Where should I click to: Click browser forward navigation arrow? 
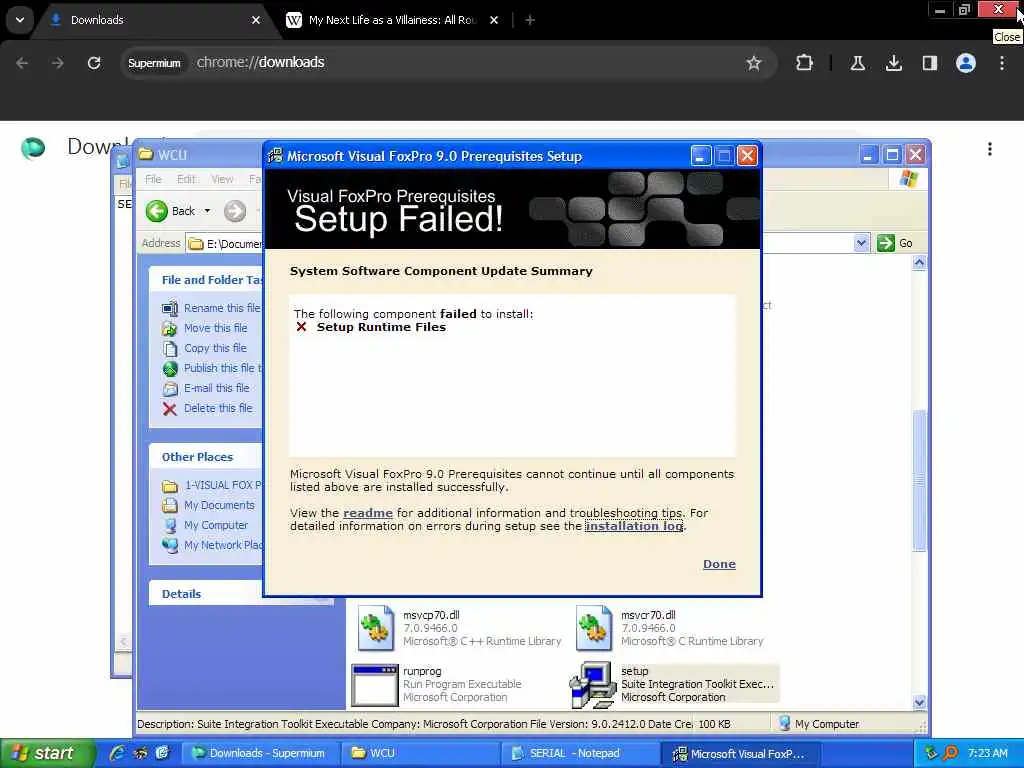click(x=58, y=63)
